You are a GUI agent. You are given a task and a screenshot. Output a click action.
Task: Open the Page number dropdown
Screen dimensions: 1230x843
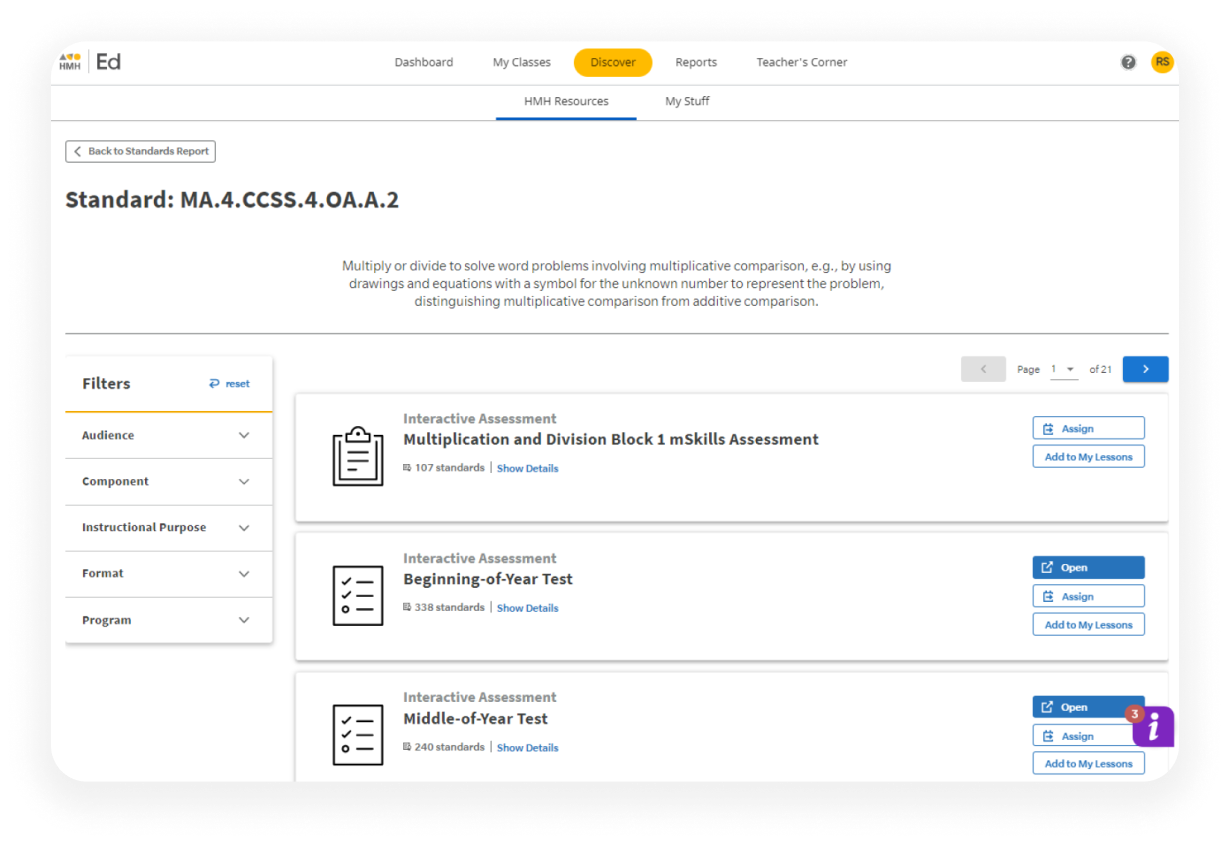pos(1064,369)
